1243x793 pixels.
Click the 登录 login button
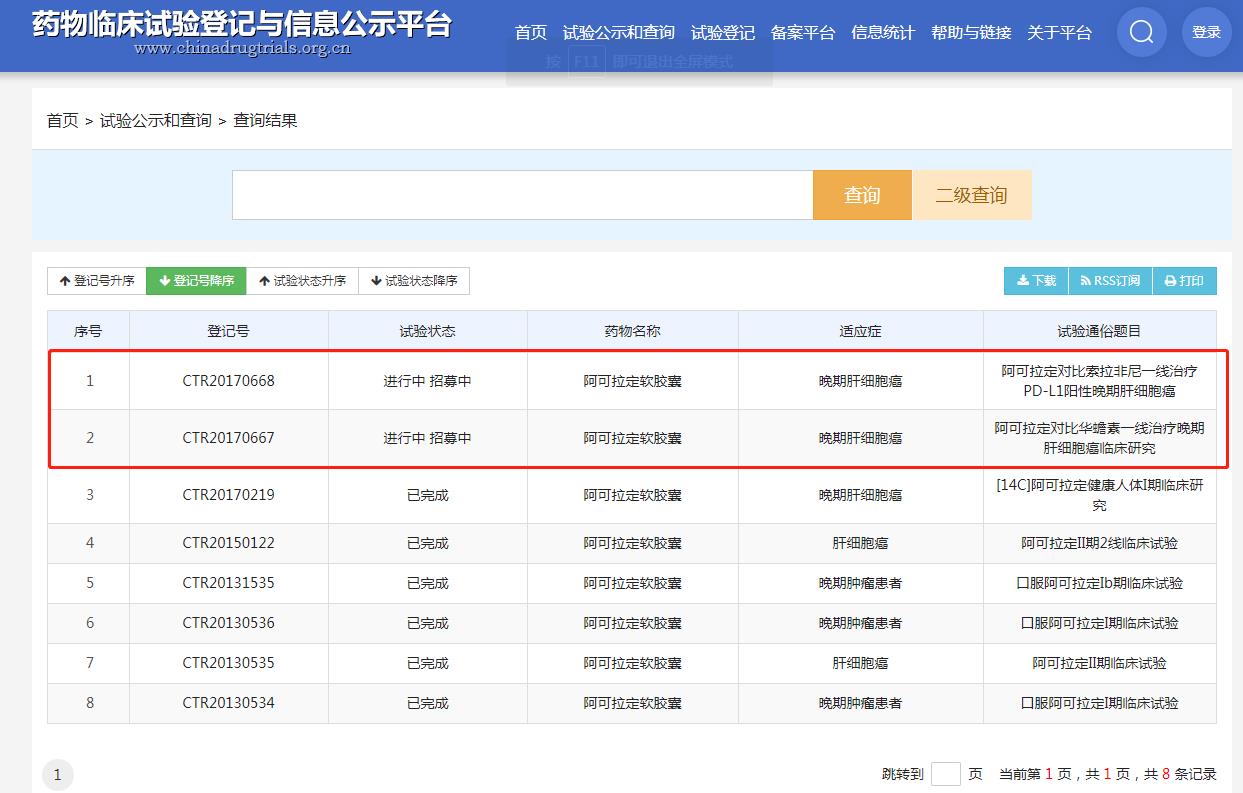pyautogui.click(x=1206, y=32)
